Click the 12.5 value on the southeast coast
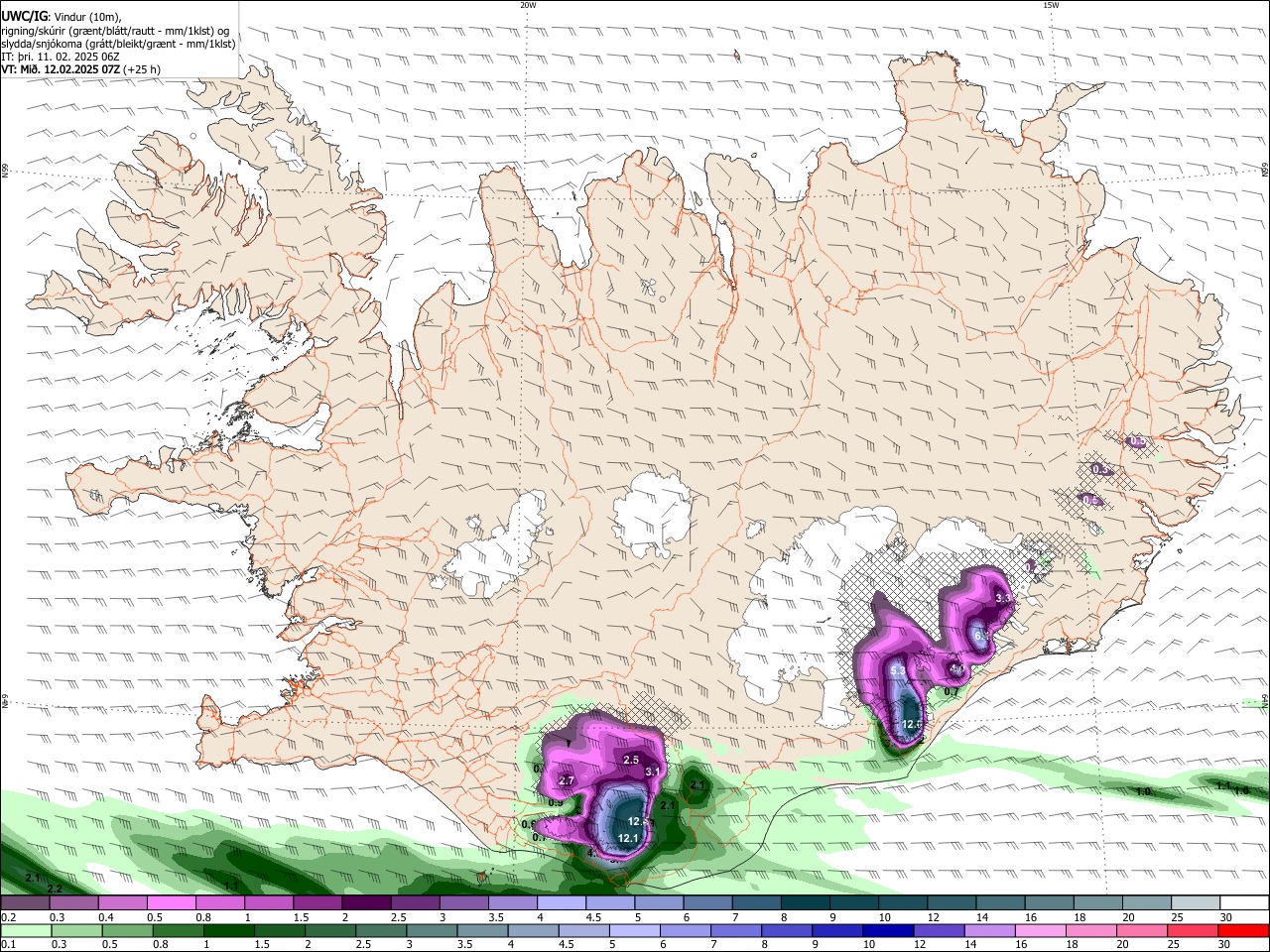Image resolution: width=1270 pixels, height=952 pixels. coord(913,725)
